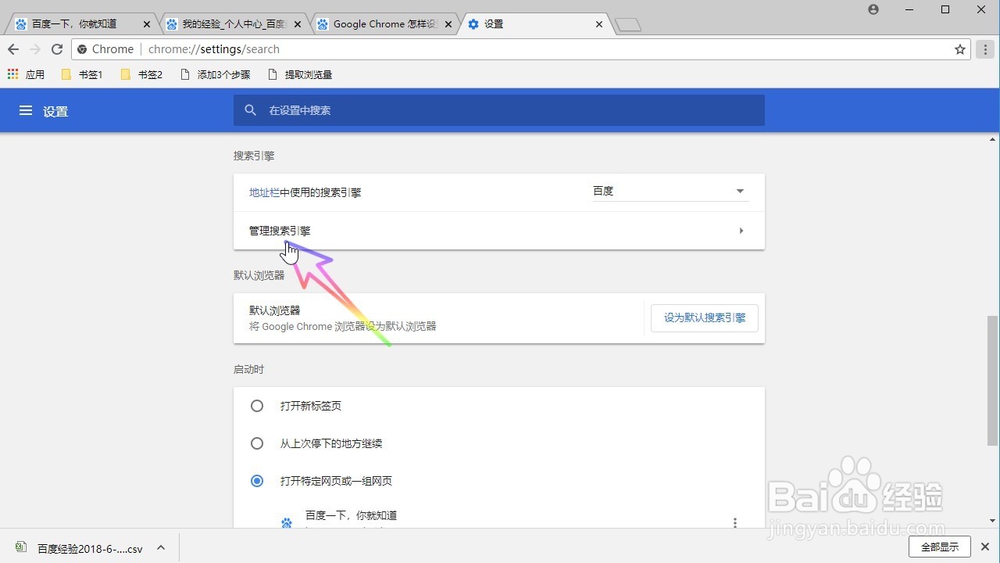Open Chrome's three-dot menu
This screenshot has height=563, width=1000.
[x=985, y=49]
